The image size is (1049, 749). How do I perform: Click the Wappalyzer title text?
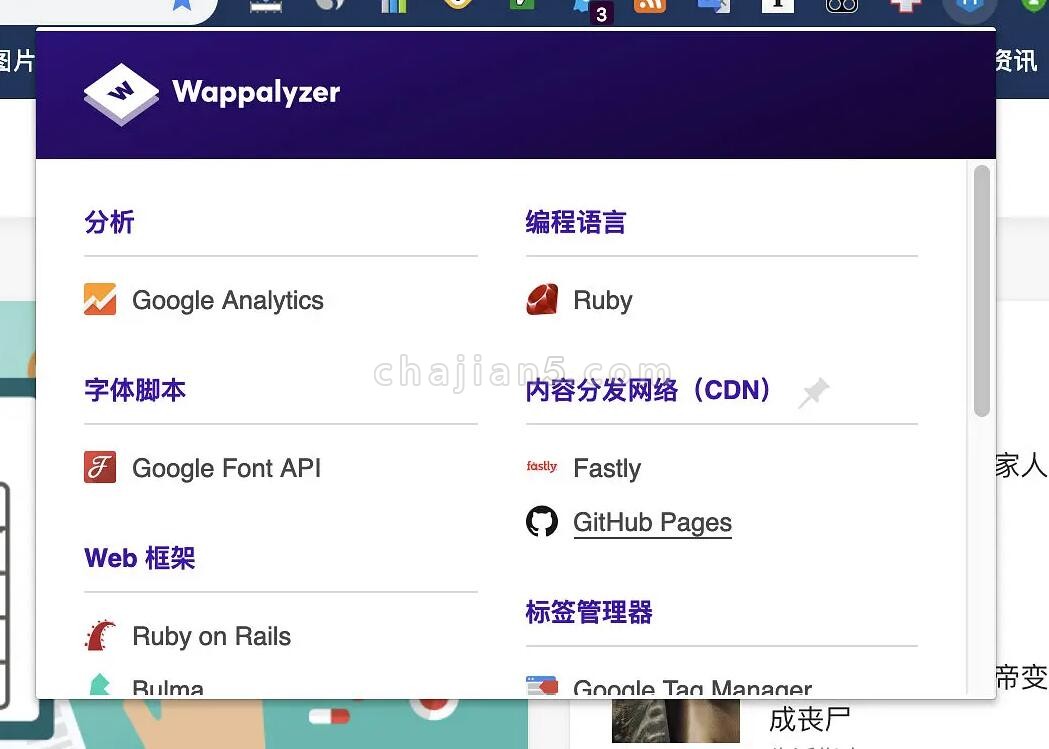coord(256,92)
